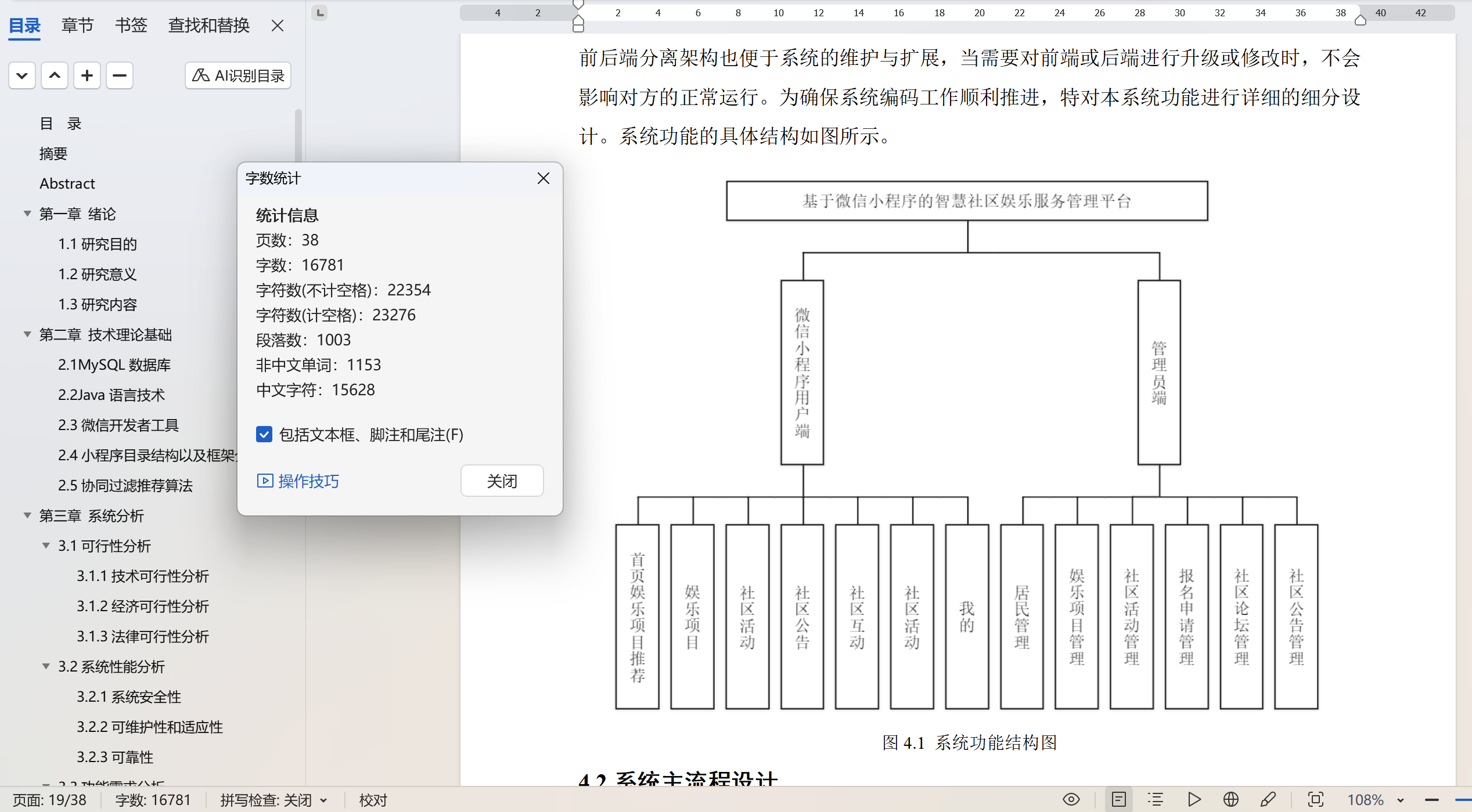The height and width of the screenshot is (812, 1472).
Task: Uncheck 包括文本框、脚注和尾注 checkbox
Action: [x=264, y=435]
